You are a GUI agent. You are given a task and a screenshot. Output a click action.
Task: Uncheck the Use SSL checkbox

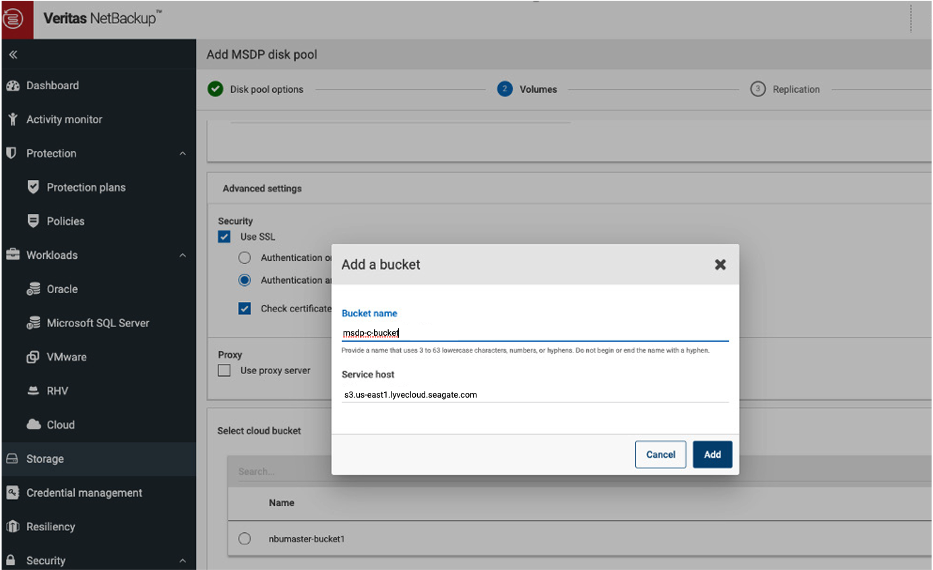pyautogui.click(x=224, y=237)
